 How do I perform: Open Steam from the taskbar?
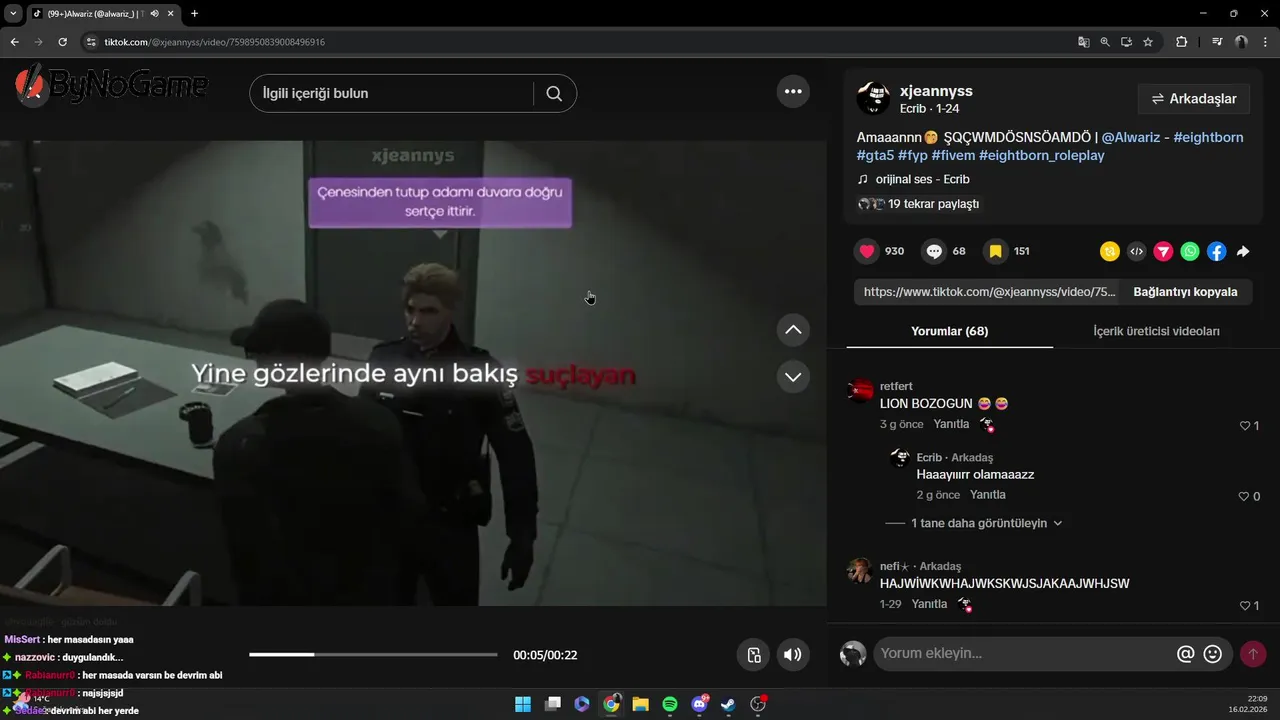[x=729, y=704]
